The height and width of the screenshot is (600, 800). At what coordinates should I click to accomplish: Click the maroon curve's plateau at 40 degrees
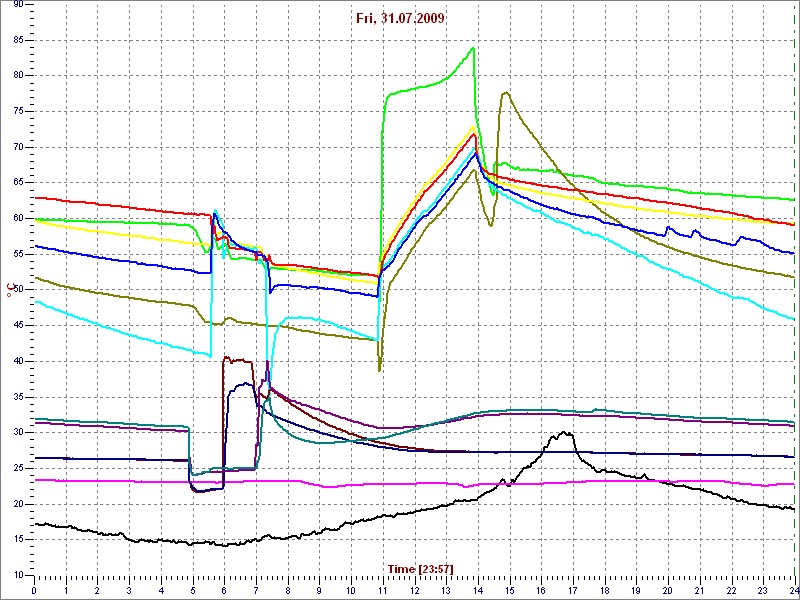238,359
